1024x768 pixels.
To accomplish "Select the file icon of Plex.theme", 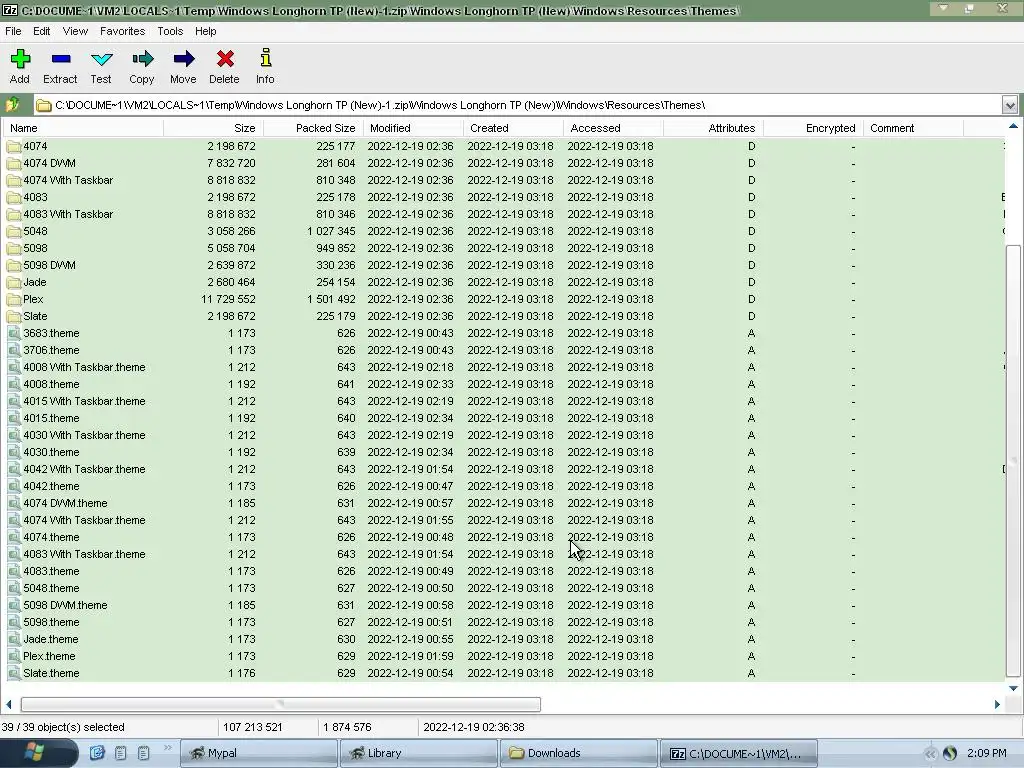I will [x=14, y=656].
